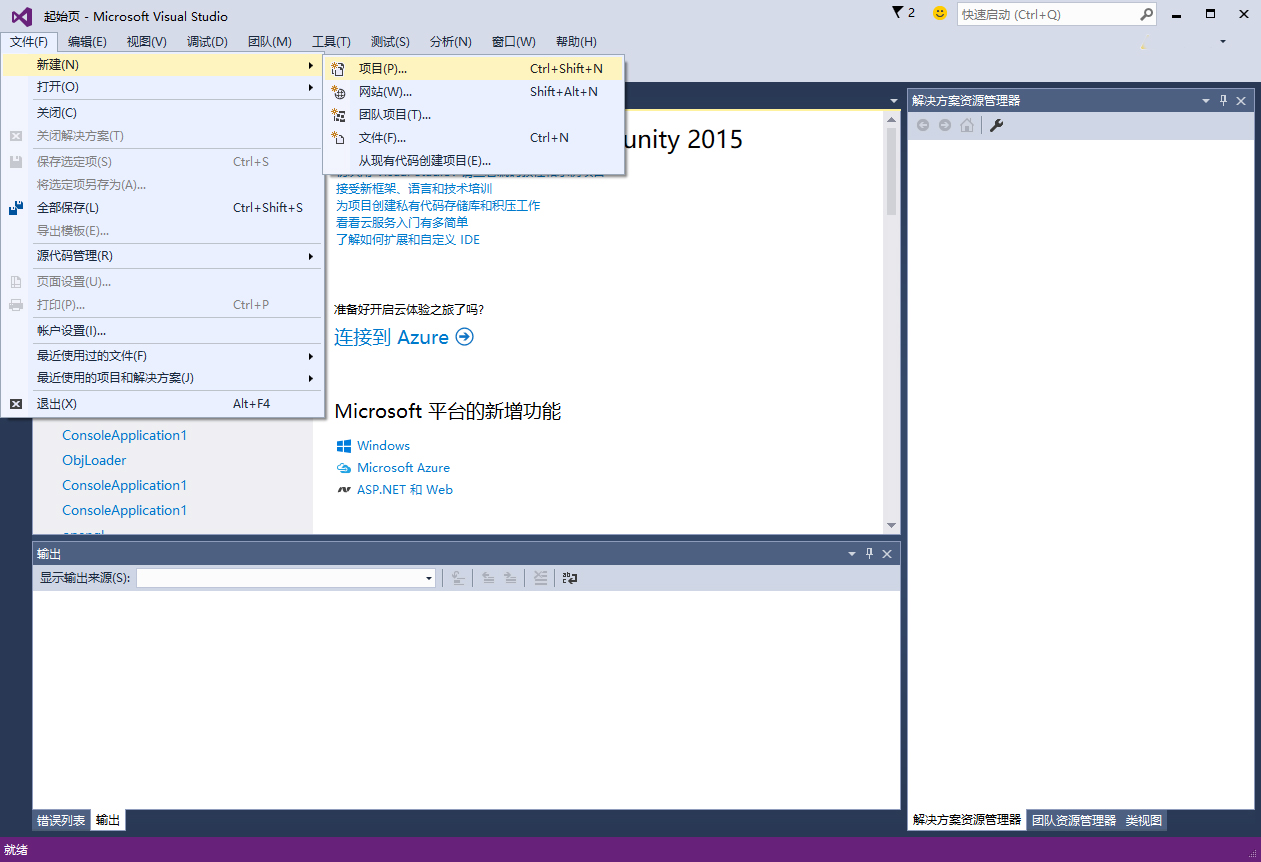The image size is (1261, 862).
Task: Open the account dropdown arrow below Quick Launch
Action: tap(1222, 42)
